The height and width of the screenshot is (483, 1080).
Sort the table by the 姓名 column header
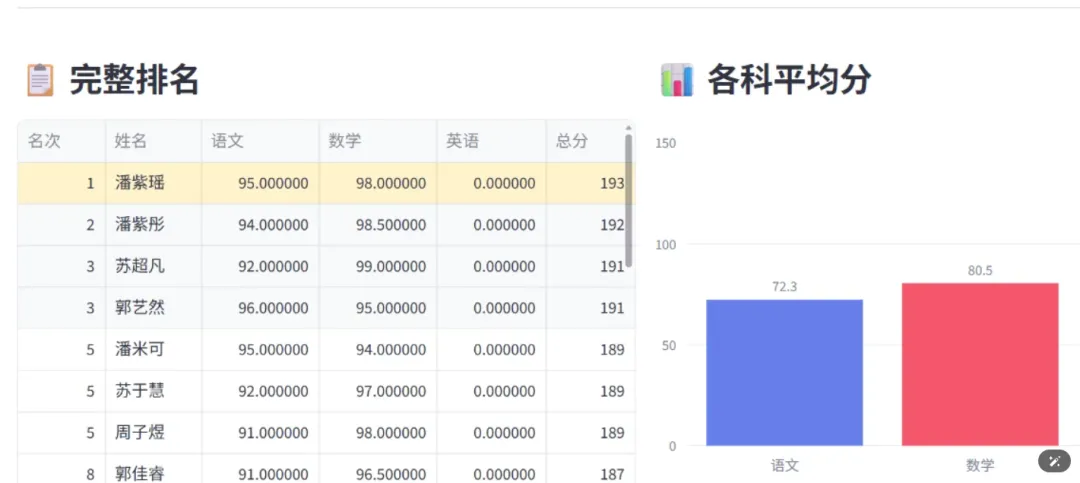pos(154,141)
